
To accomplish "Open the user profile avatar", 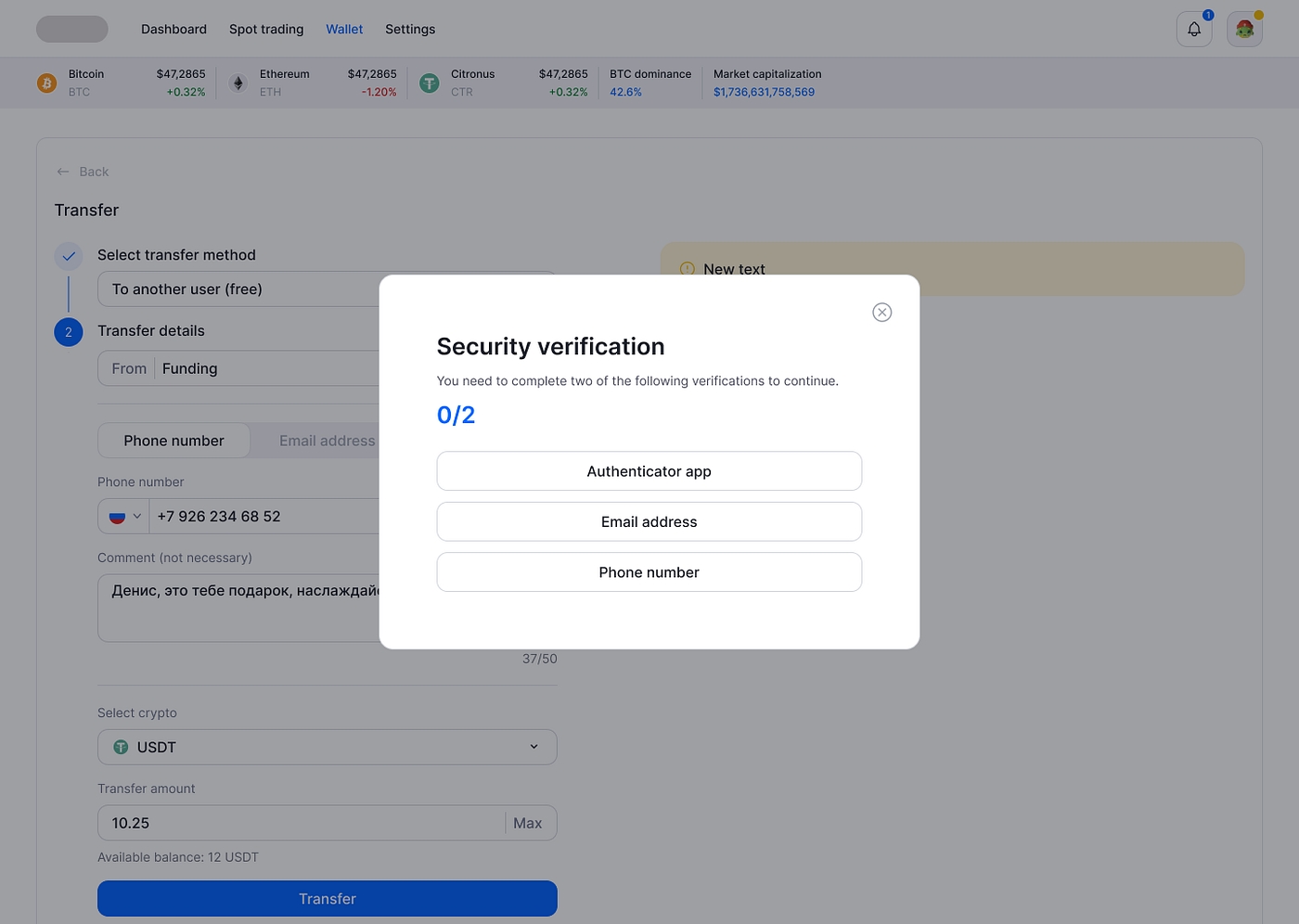I will coord(1243,30).
